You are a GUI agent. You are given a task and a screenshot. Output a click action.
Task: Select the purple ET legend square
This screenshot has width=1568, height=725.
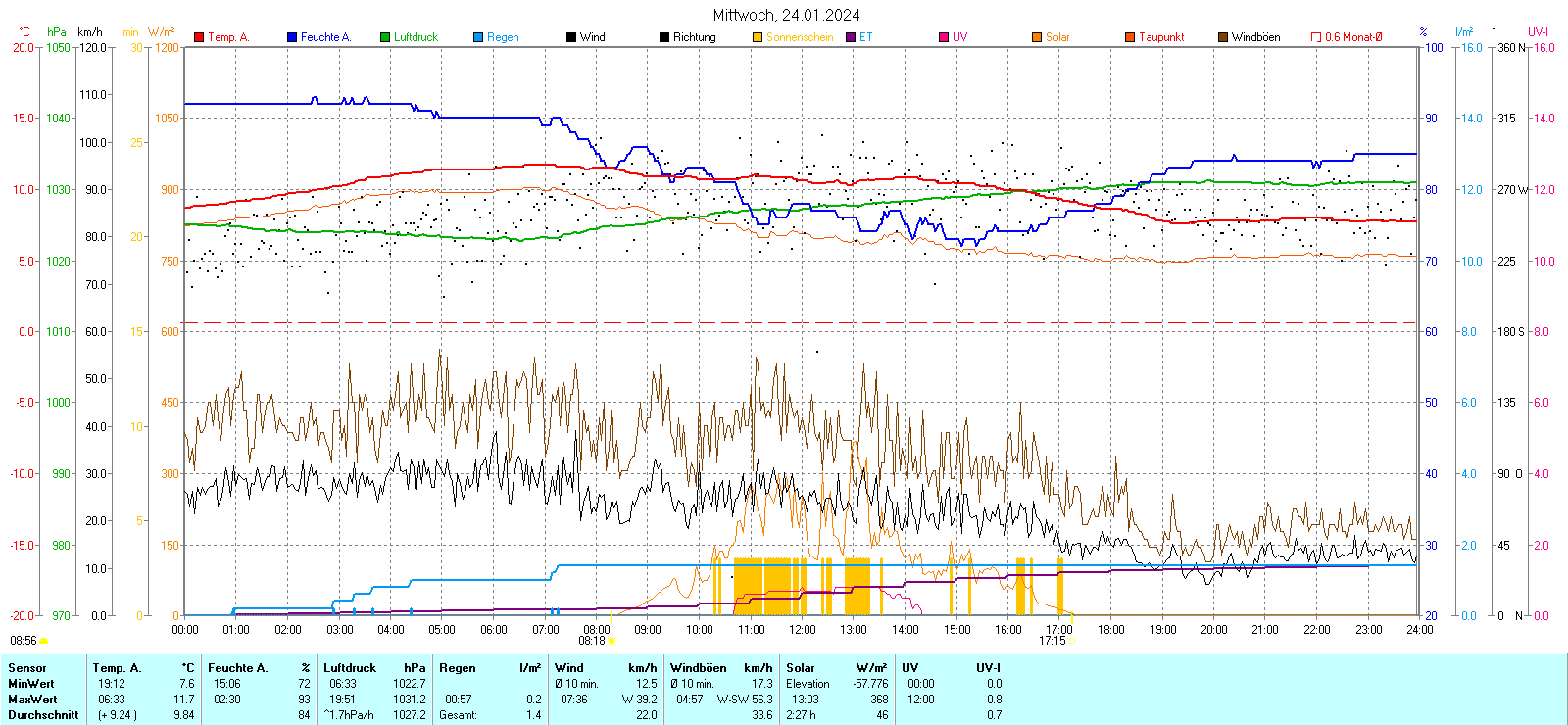coord(851,37)
